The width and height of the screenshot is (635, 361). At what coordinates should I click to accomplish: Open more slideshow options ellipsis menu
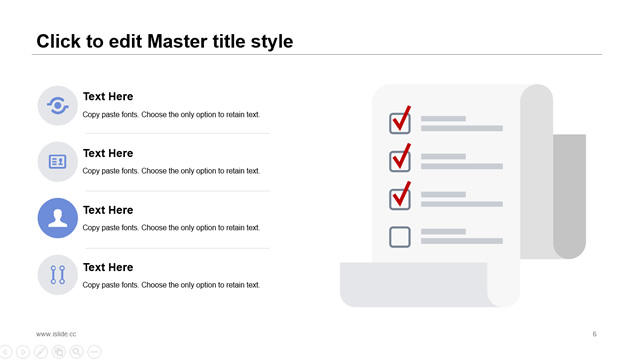[x=94, y=352]
